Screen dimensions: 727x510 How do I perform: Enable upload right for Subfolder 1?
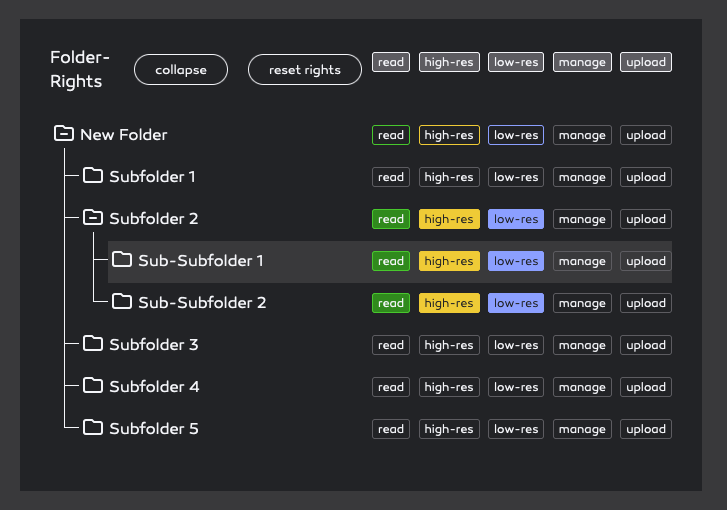[x=646, y=177]
